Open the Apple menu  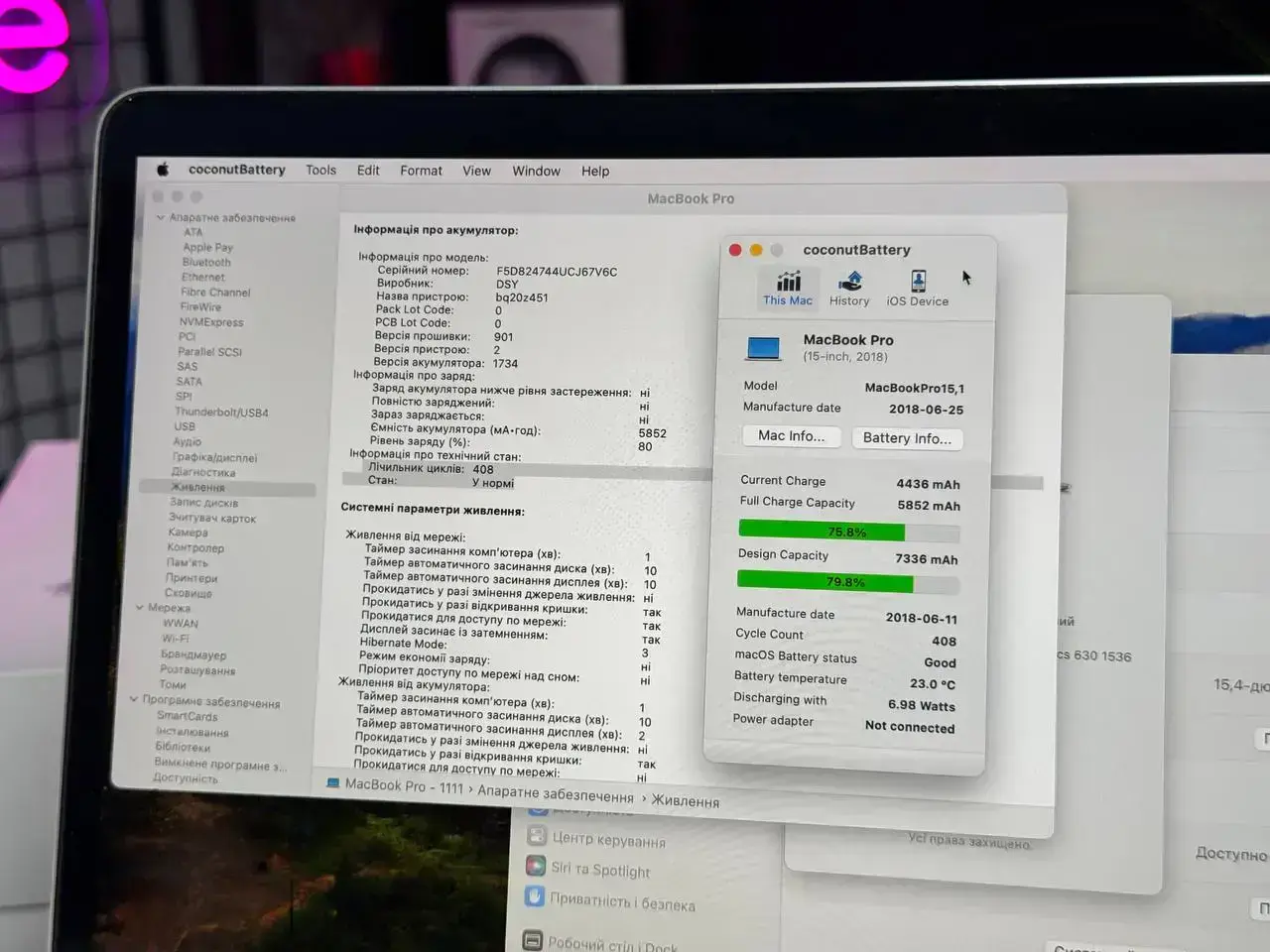pos(163,169)
